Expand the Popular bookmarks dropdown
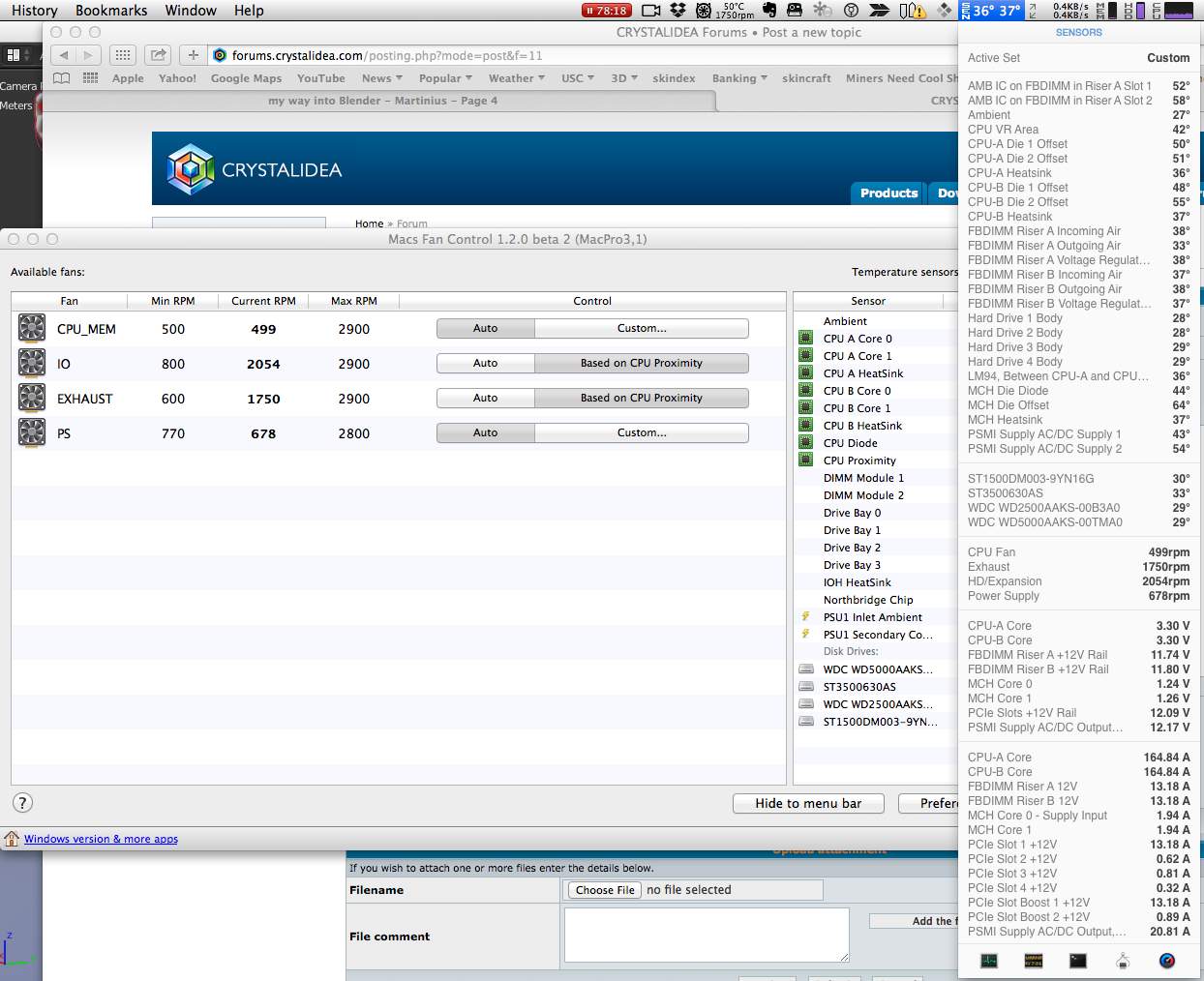Viewport: 1204px width, 981px height. (445, 78)
